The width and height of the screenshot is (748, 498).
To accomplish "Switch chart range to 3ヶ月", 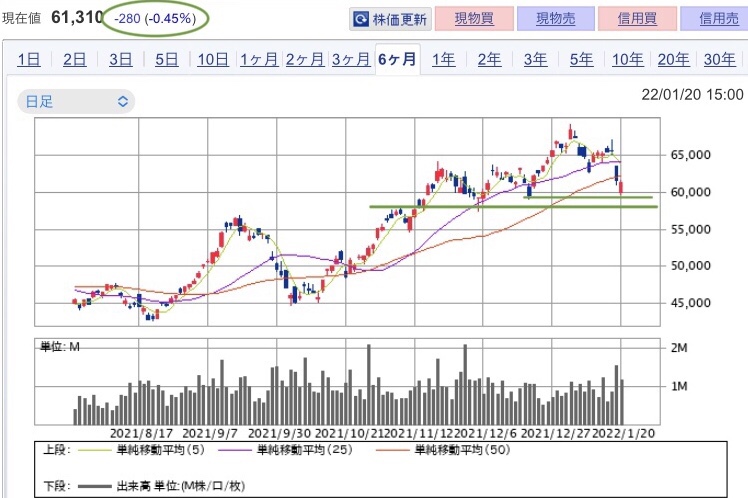I will coord(351,60).
